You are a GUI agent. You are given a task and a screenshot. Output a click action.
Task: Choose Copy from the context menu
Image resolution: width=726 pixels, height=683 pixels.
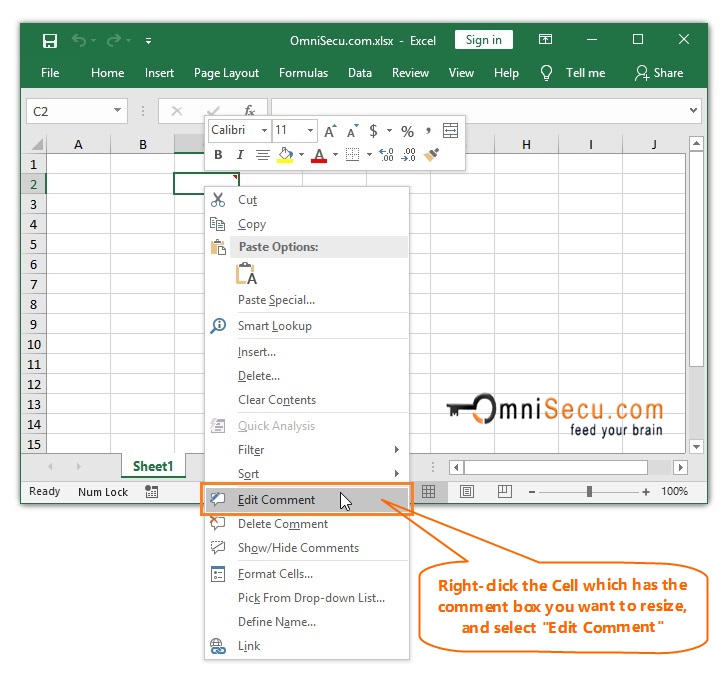307,224
